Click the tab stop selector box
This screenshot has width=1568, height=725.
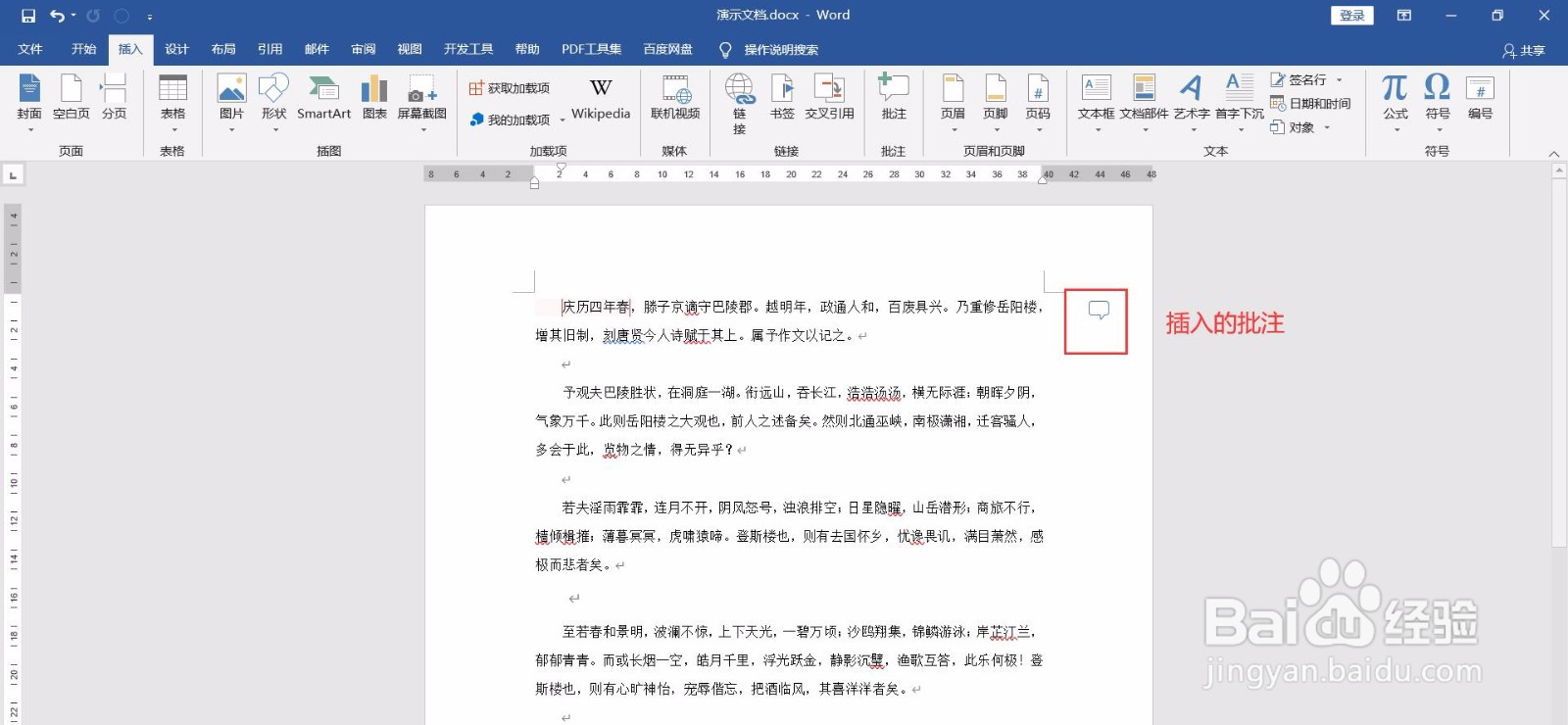(13, 175)
